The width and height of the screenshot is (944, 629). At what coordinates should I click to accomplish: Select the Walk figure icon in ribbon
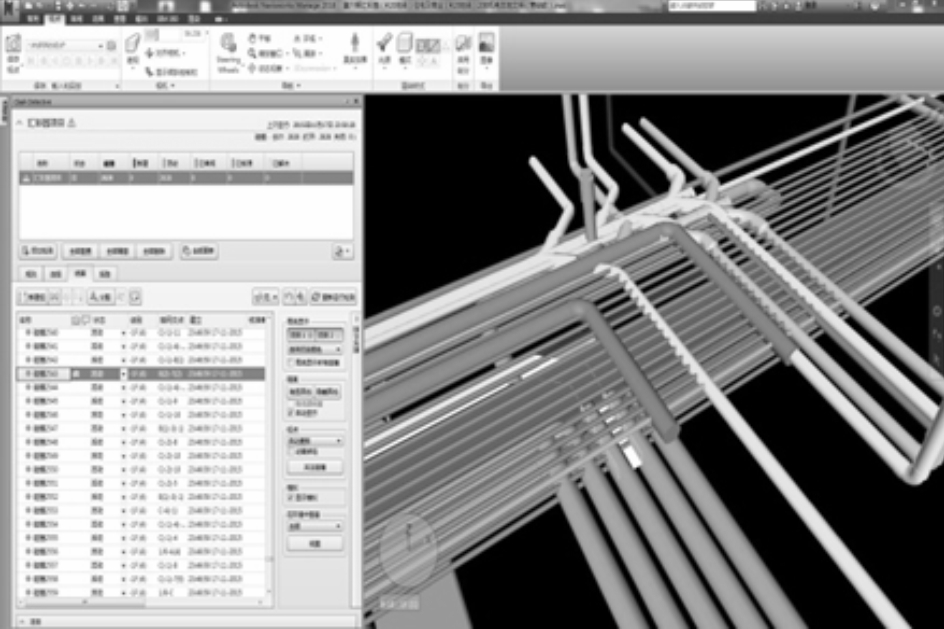(355, 47)
